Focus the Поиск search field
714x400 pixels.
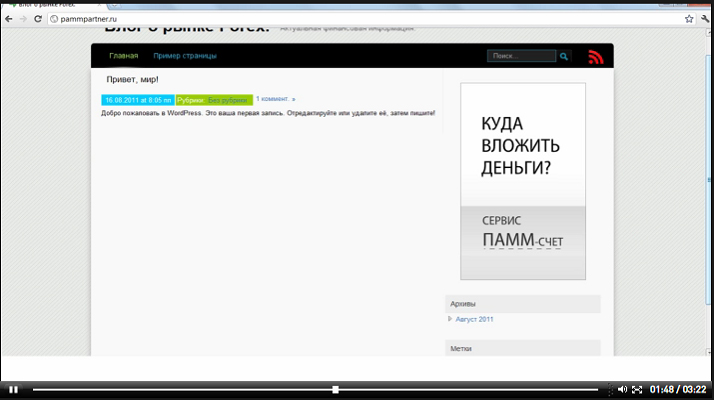coord(520,56)
